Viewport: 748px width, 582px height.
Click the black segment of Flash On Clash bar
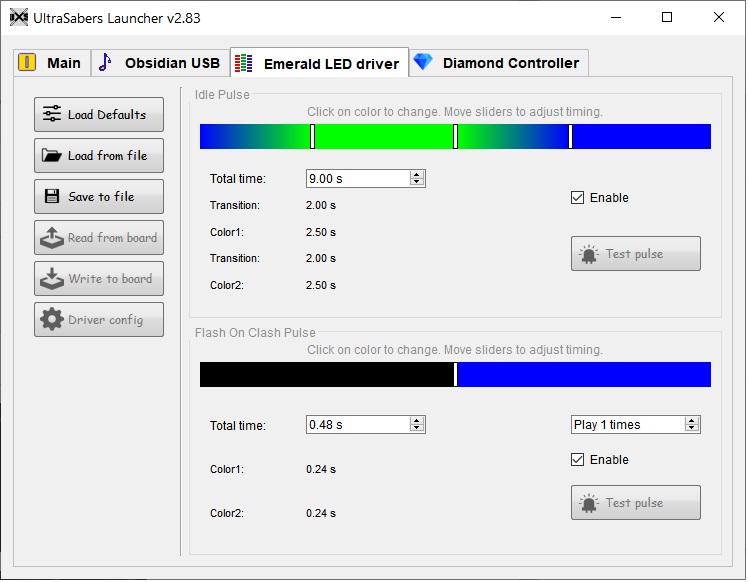point(326,375)
